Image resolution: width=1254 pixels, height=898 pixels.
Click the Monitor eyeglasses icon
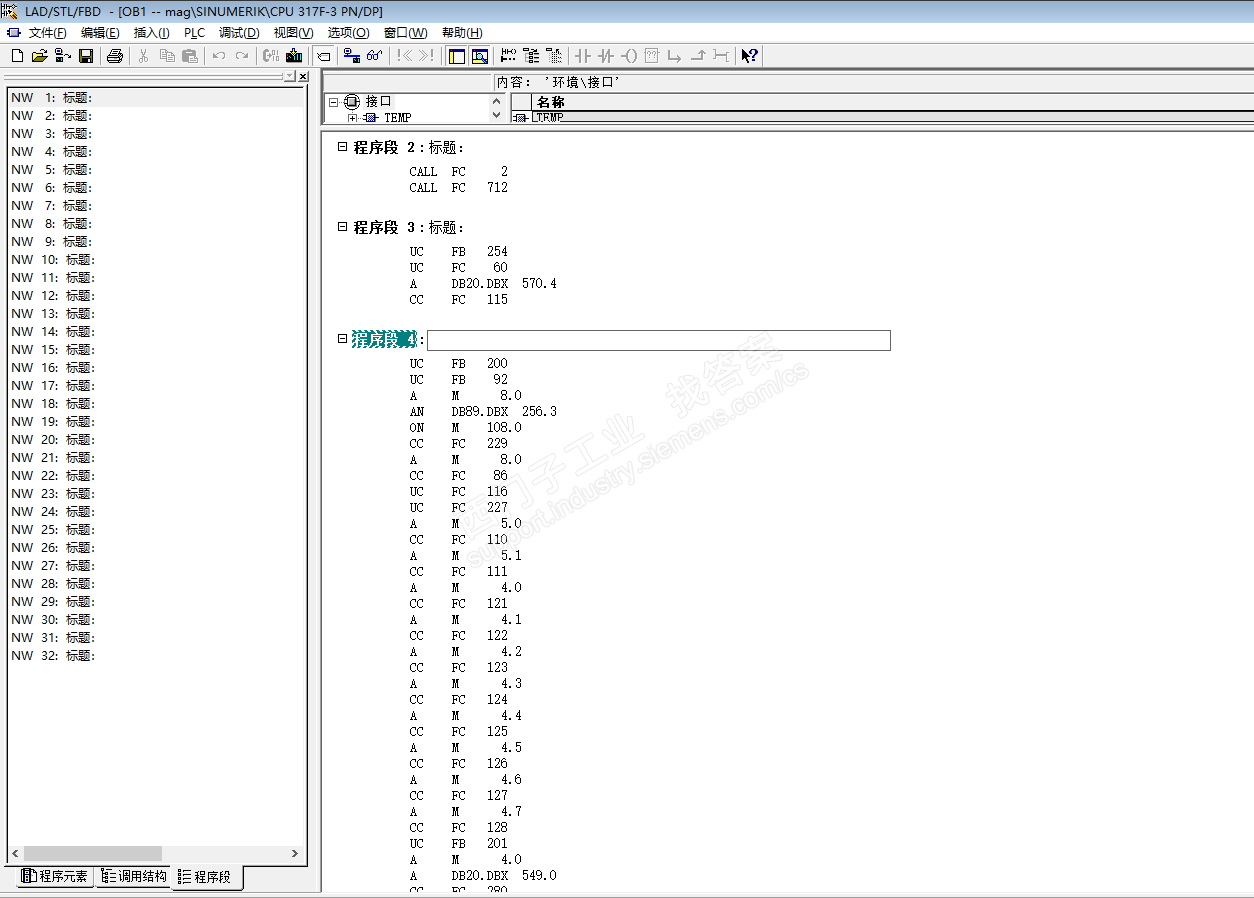374,56
